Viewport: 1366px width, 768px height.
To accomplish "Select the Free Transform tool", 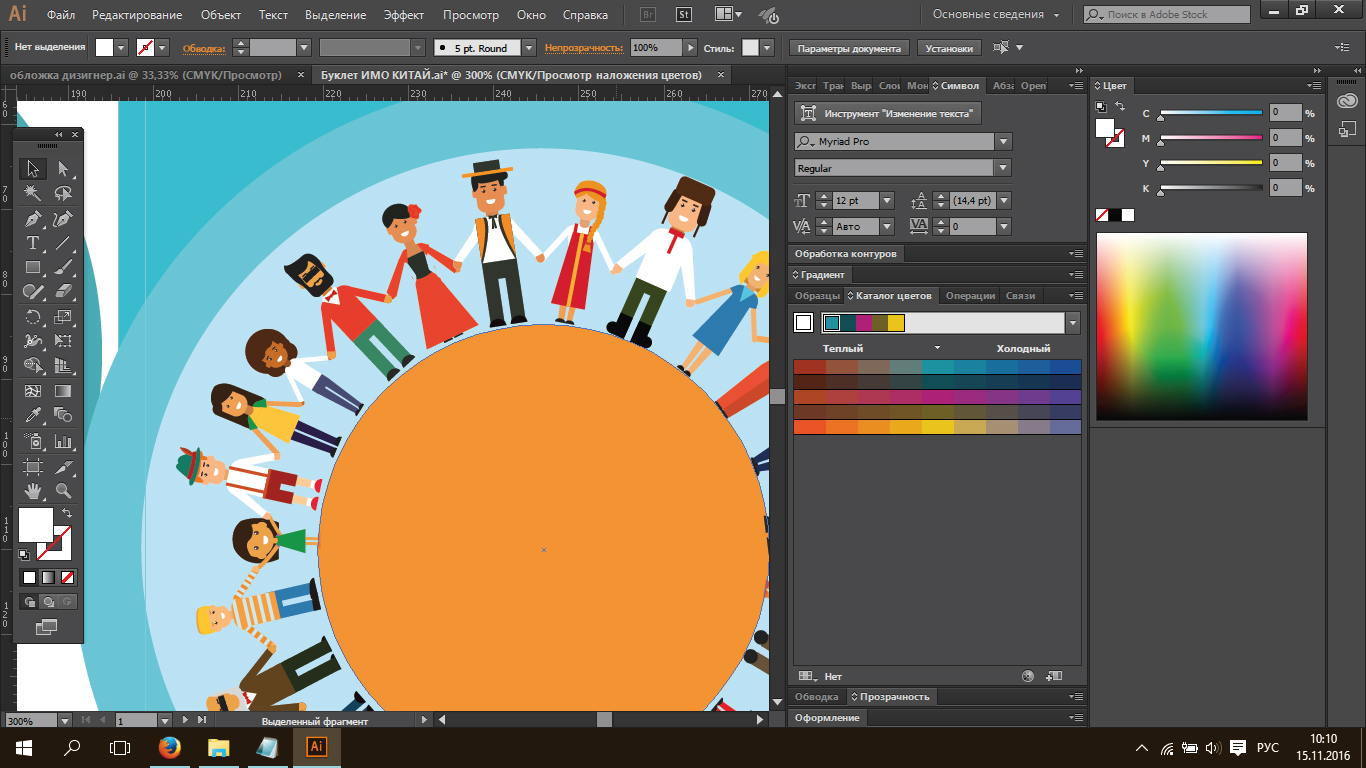I will point(63,341).
